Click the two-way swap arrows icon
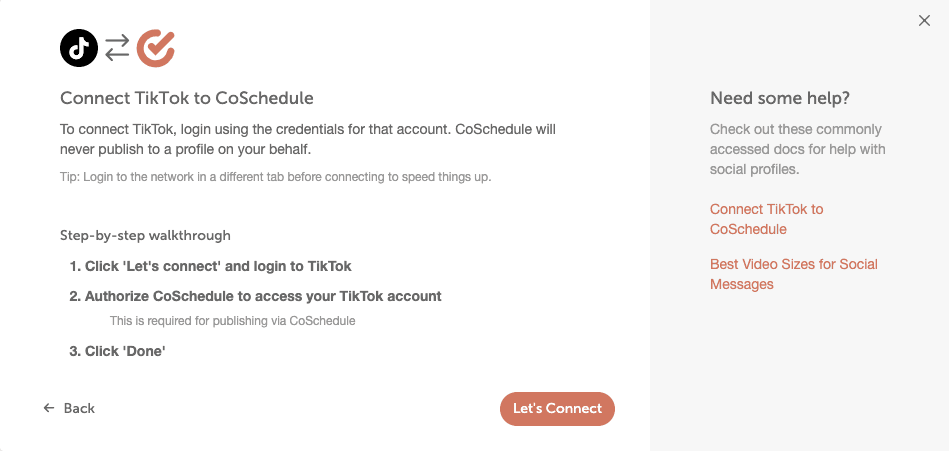This screenshot has width=949, height=451. [x=117, y=48]
